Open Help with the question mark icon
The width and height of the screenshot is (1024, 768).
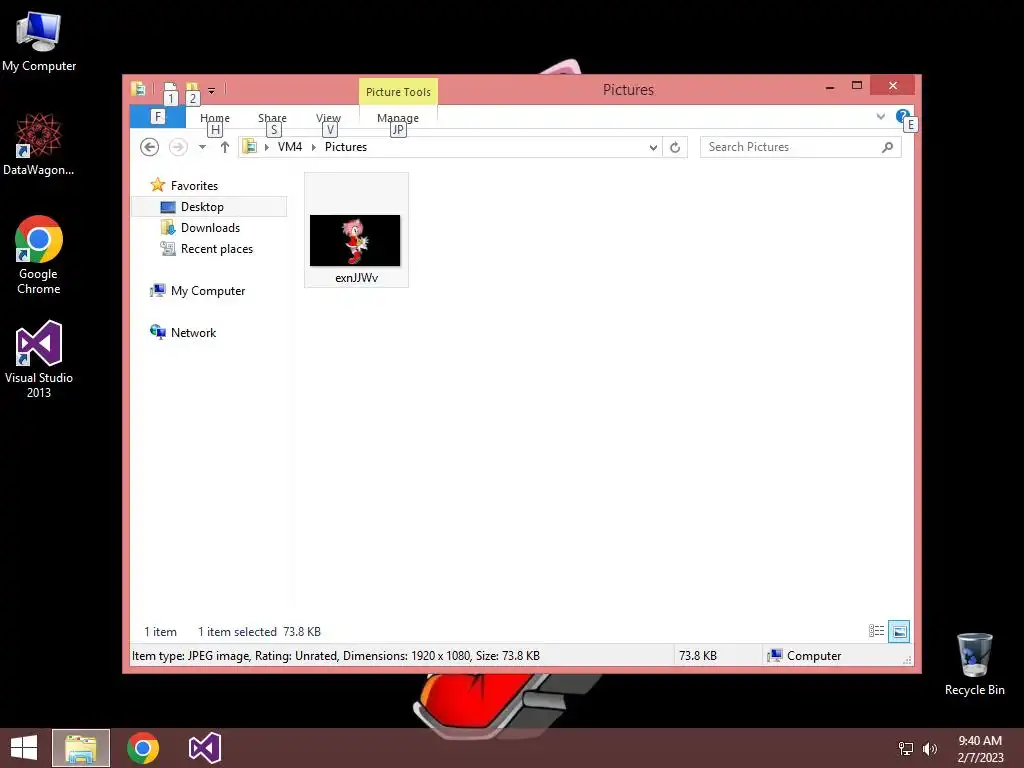tap(903, 116)
